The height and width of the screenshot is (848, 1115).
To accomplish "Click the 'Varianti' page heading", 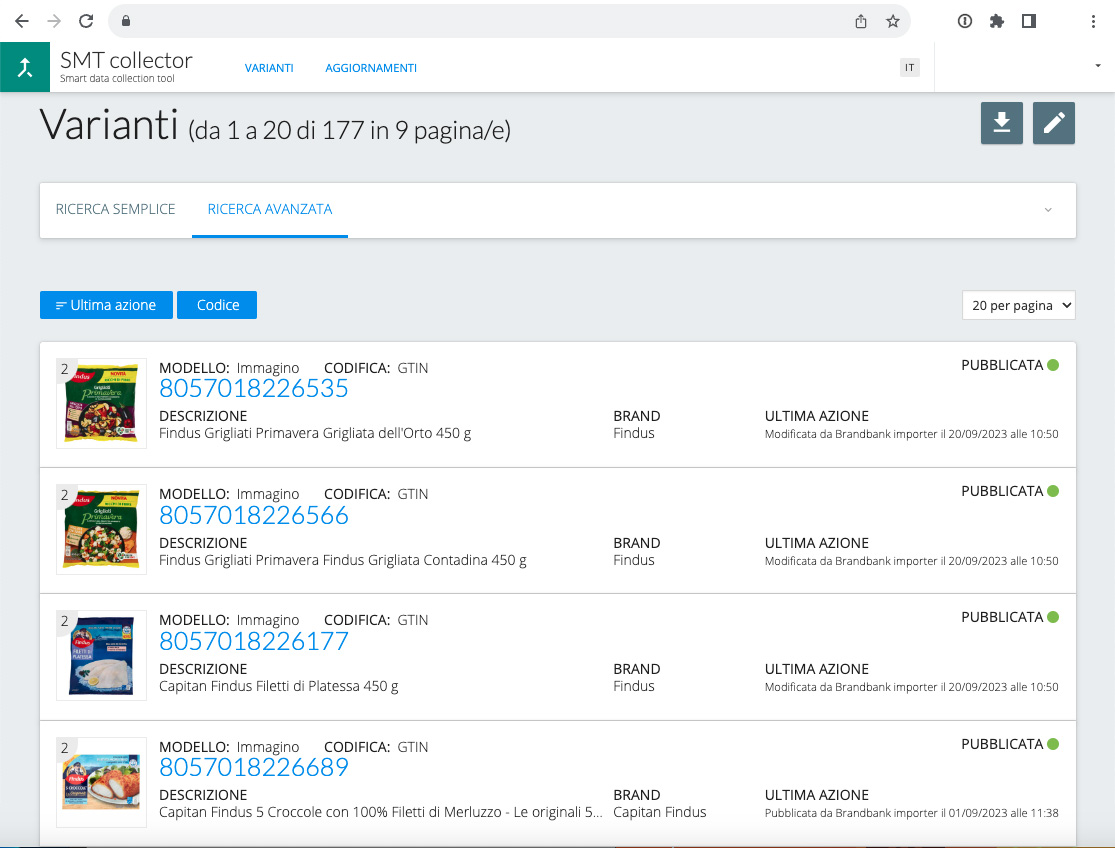I will pyautogui.click(x=109, y=124).
